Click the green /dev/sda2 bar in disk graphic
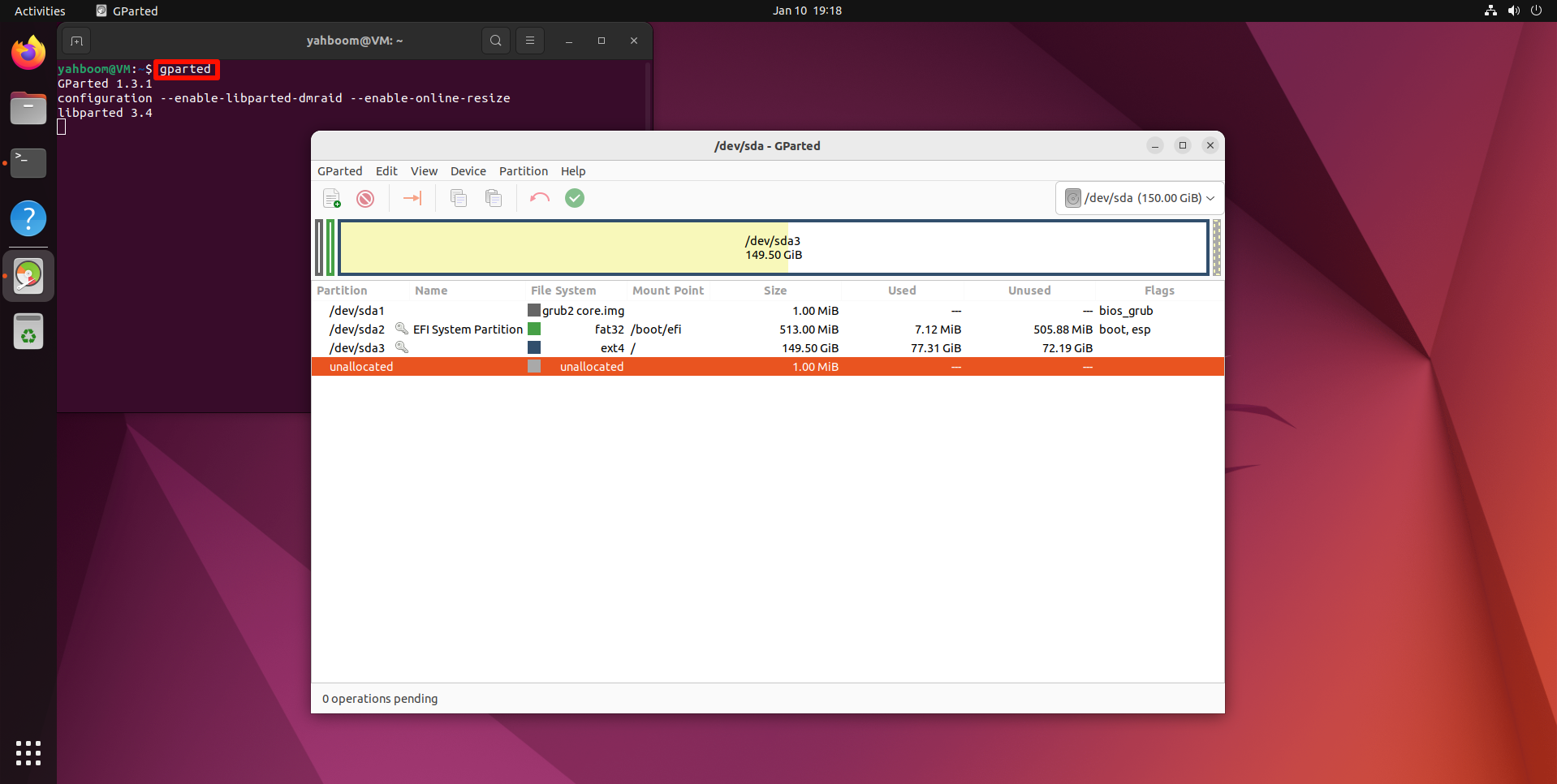 (x=330, y=248)
